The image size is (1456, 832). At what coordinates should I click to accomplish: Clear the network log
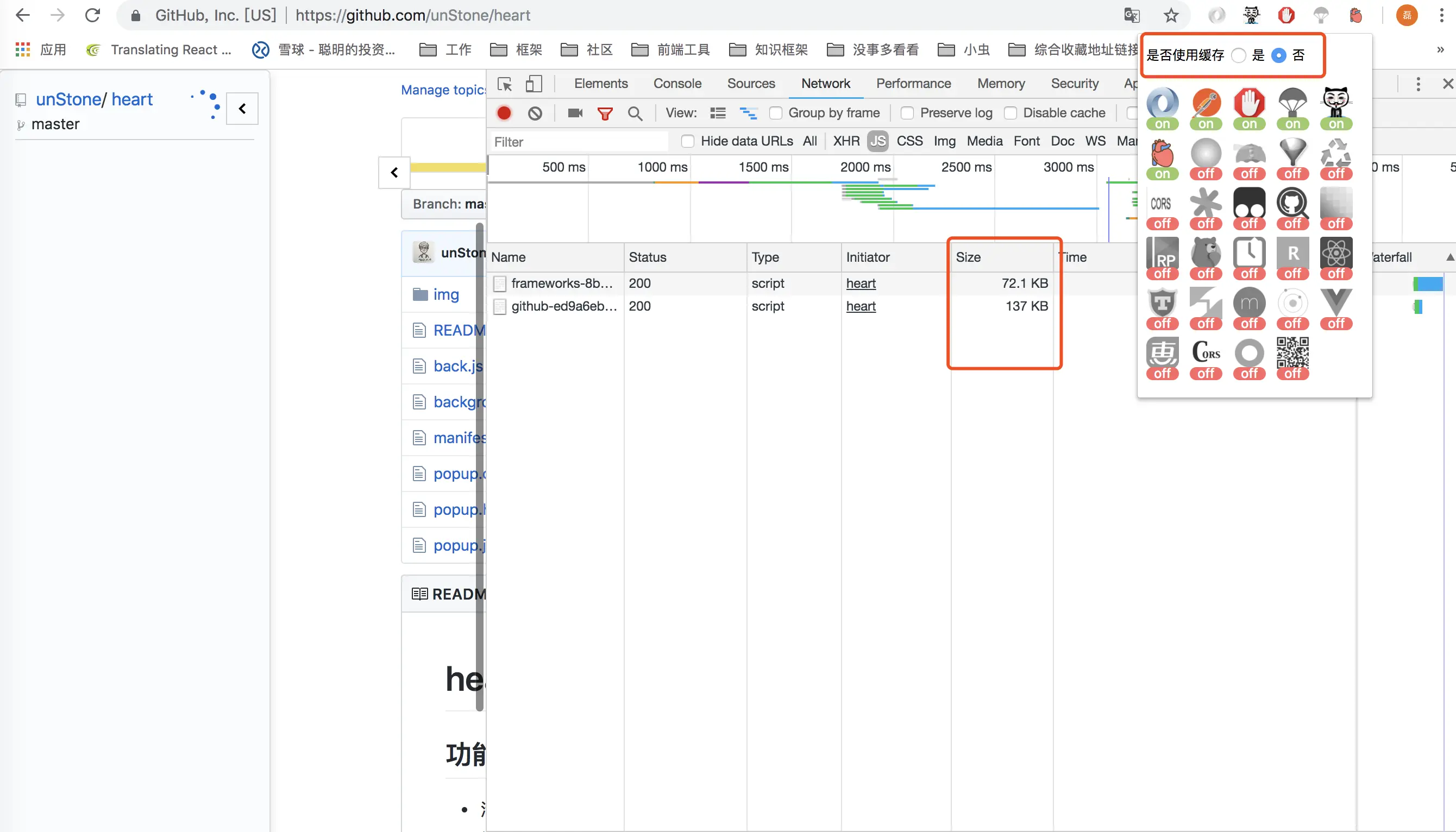click(535, 113)
